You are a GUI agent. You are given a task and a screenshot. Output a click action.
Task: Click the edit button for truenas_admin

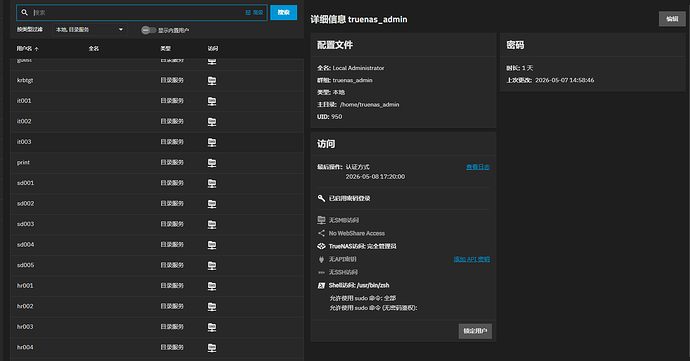[x=672, y=19]
